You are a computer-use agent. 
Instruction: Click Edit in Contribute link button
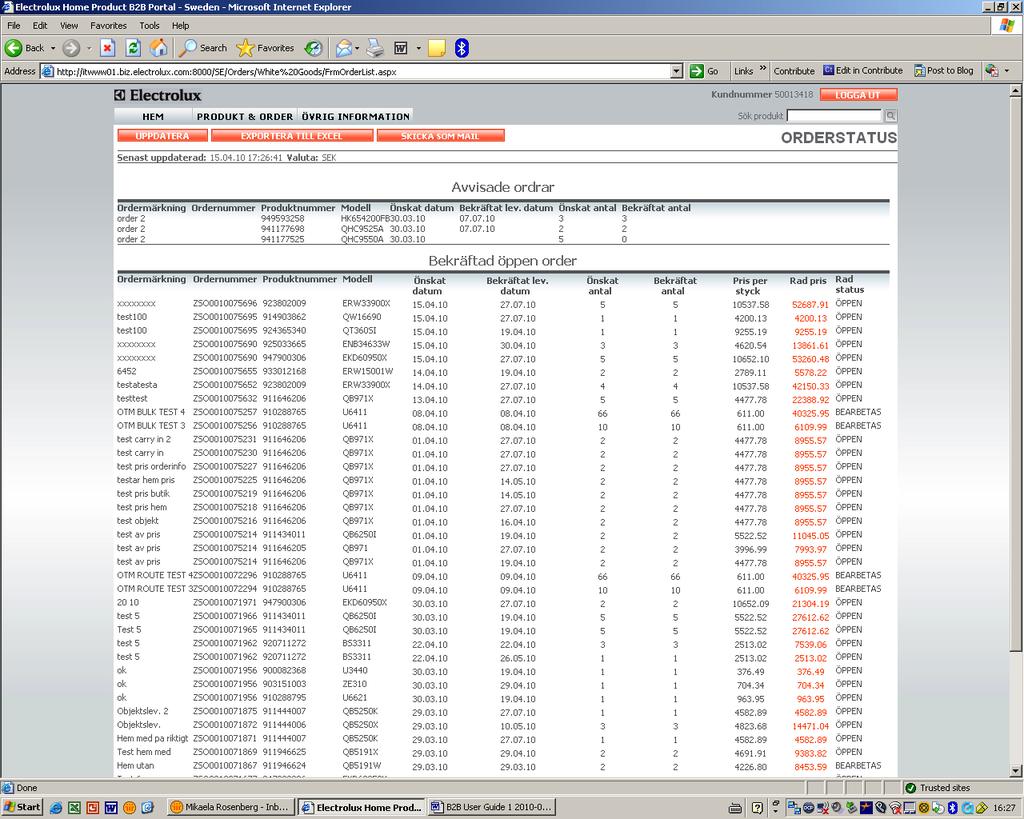[862, 71]
